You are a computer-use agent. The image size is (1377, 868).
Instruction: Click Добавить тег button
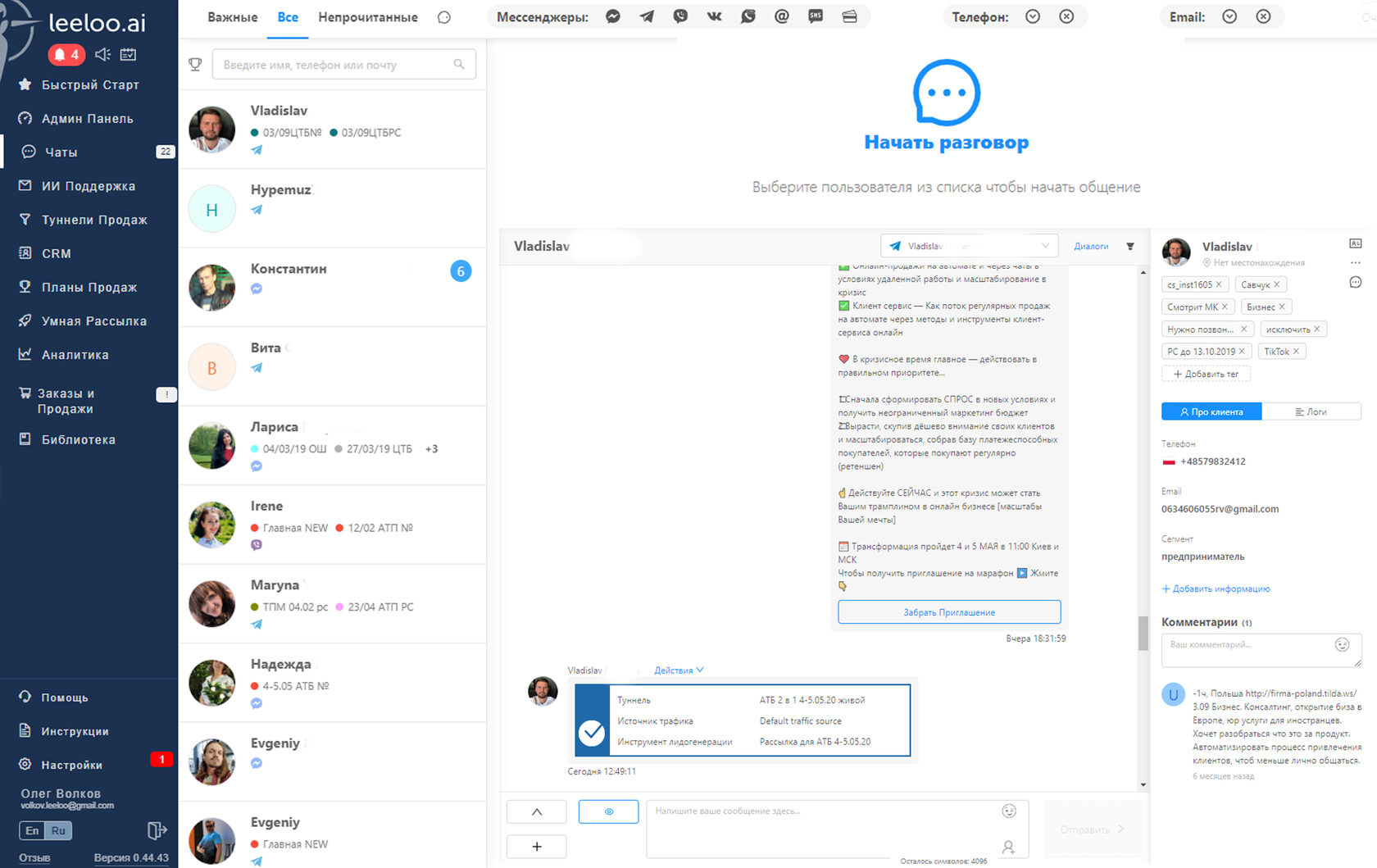coord(1206,374)
